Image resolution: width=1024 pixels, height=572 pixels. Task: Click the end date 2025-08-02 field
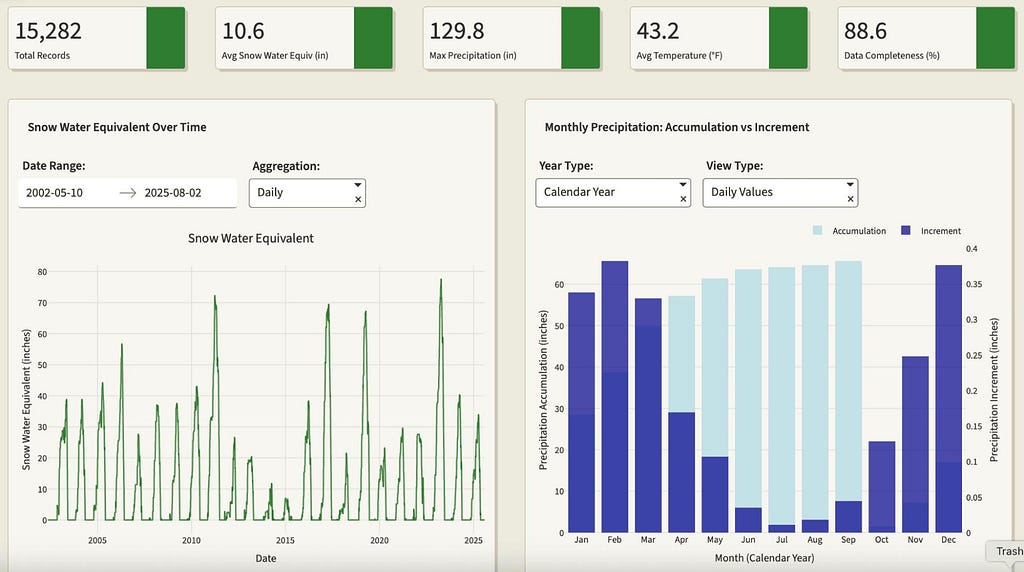point(173,193)
